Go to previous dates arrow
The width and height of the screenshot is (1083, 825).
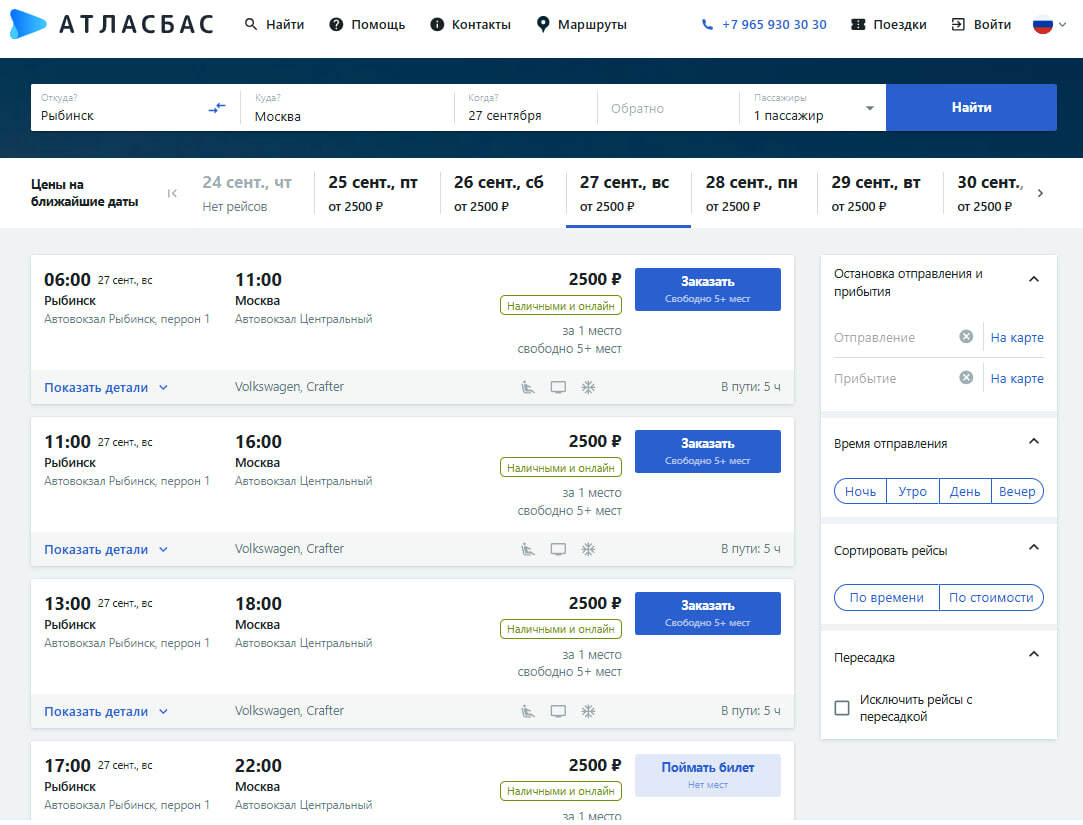(x=172, y=193)
